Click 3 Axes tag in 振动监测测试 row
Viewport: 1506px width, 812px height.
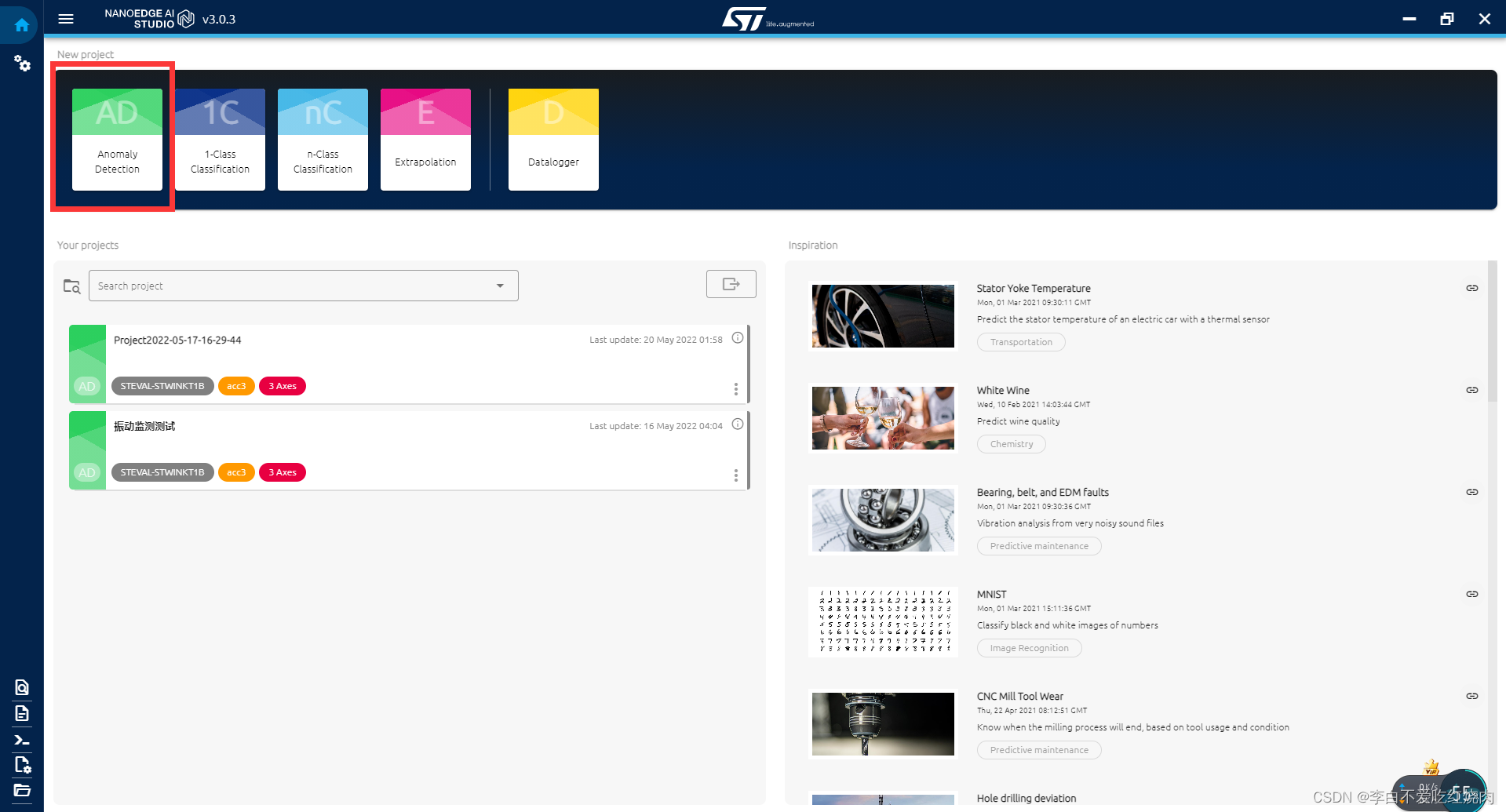click(x=283, y=472)
